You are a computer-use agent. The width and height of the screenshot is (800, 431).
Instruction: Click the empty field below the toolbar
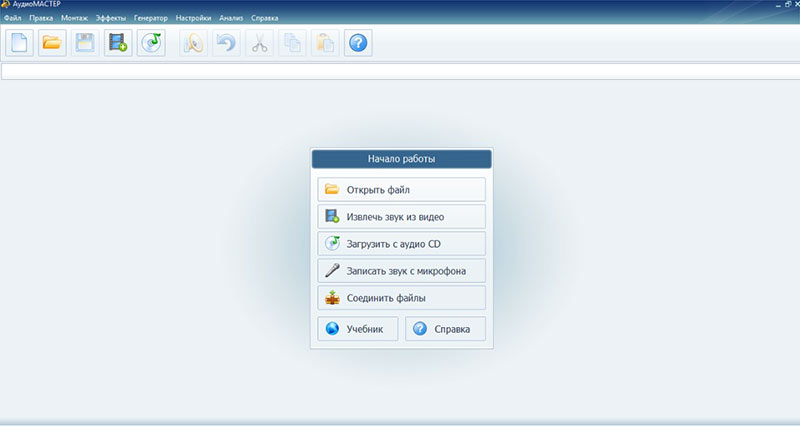400,71
